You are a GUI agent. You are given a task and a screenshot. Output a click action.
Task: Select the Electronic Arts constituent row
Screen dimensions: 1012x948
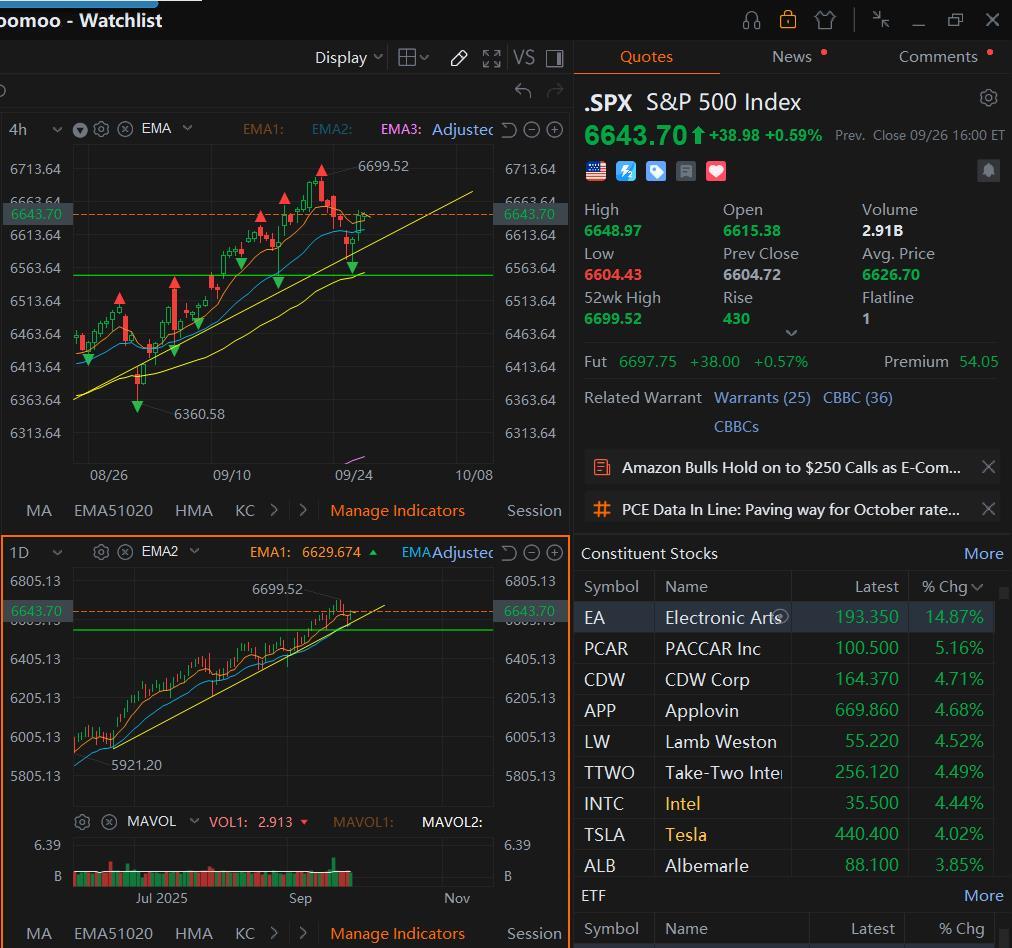pos(784,617)
